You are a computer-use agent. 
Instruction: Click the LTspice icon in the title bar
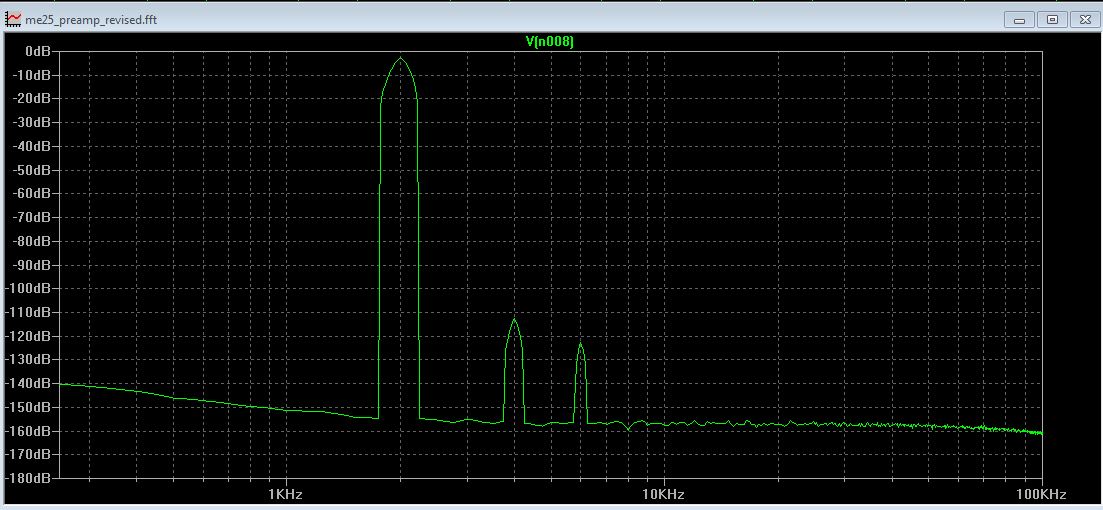12,19
